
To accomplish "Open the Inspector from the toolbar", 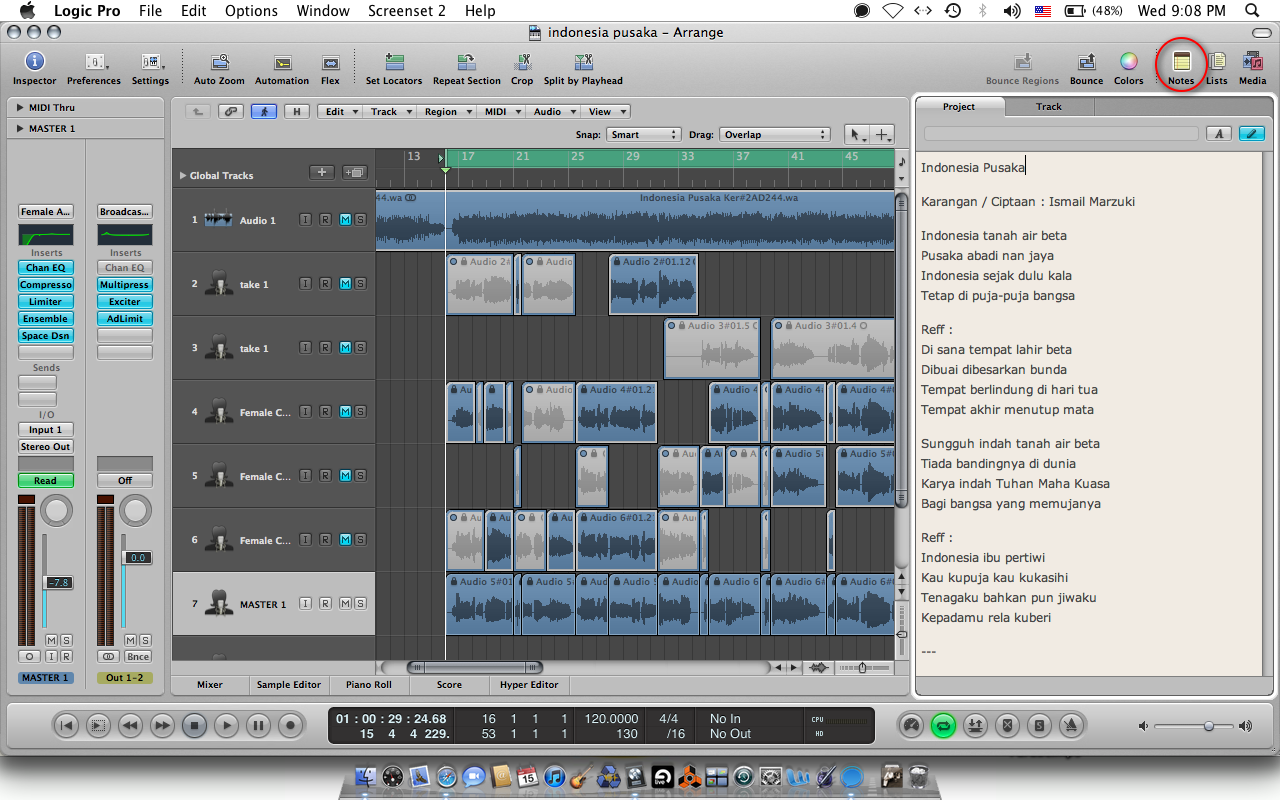I will click(34, 62).
